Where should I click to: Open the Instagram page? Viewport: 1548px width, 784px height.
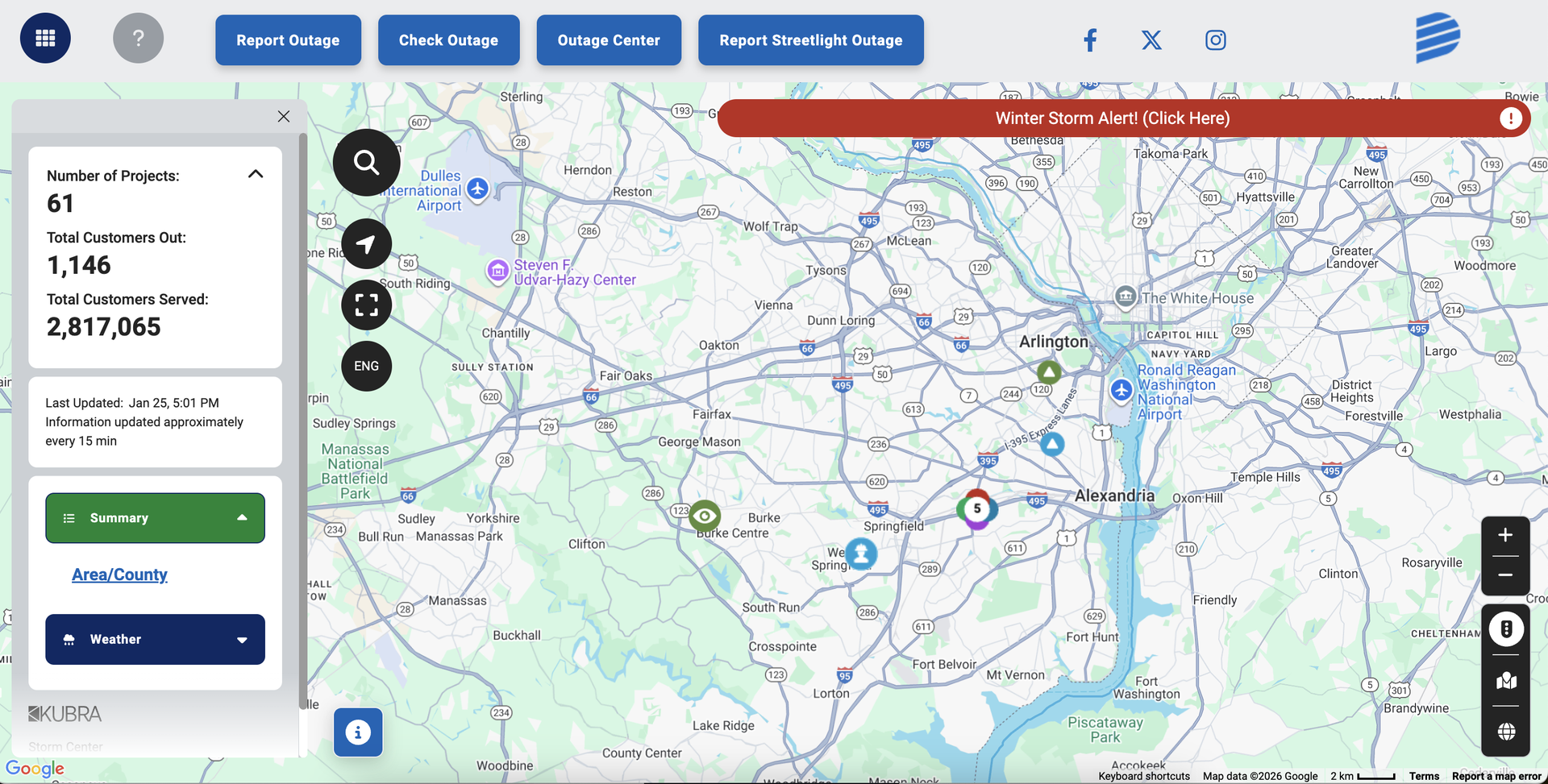click(1215, 39)
